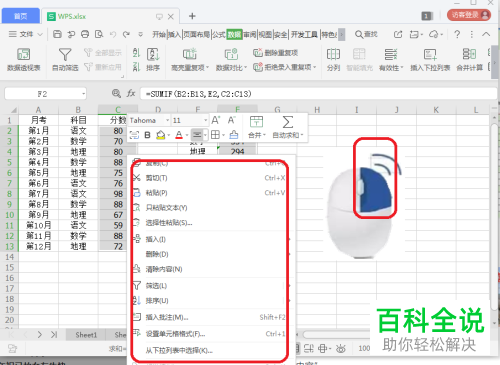Select row 14 header
Viewport: 500px width, 365px height.
(x=9, y=257)
